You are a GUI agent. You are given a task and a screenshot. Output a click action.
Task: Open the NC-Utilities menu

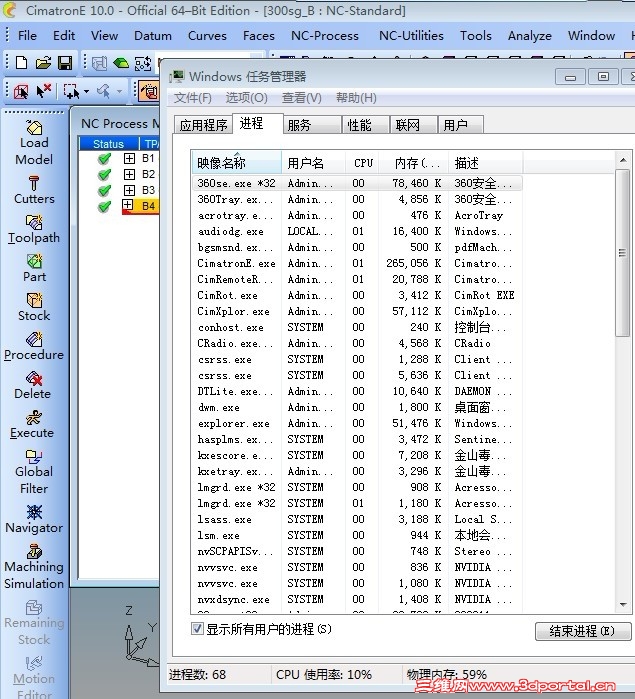click(411, 36)
